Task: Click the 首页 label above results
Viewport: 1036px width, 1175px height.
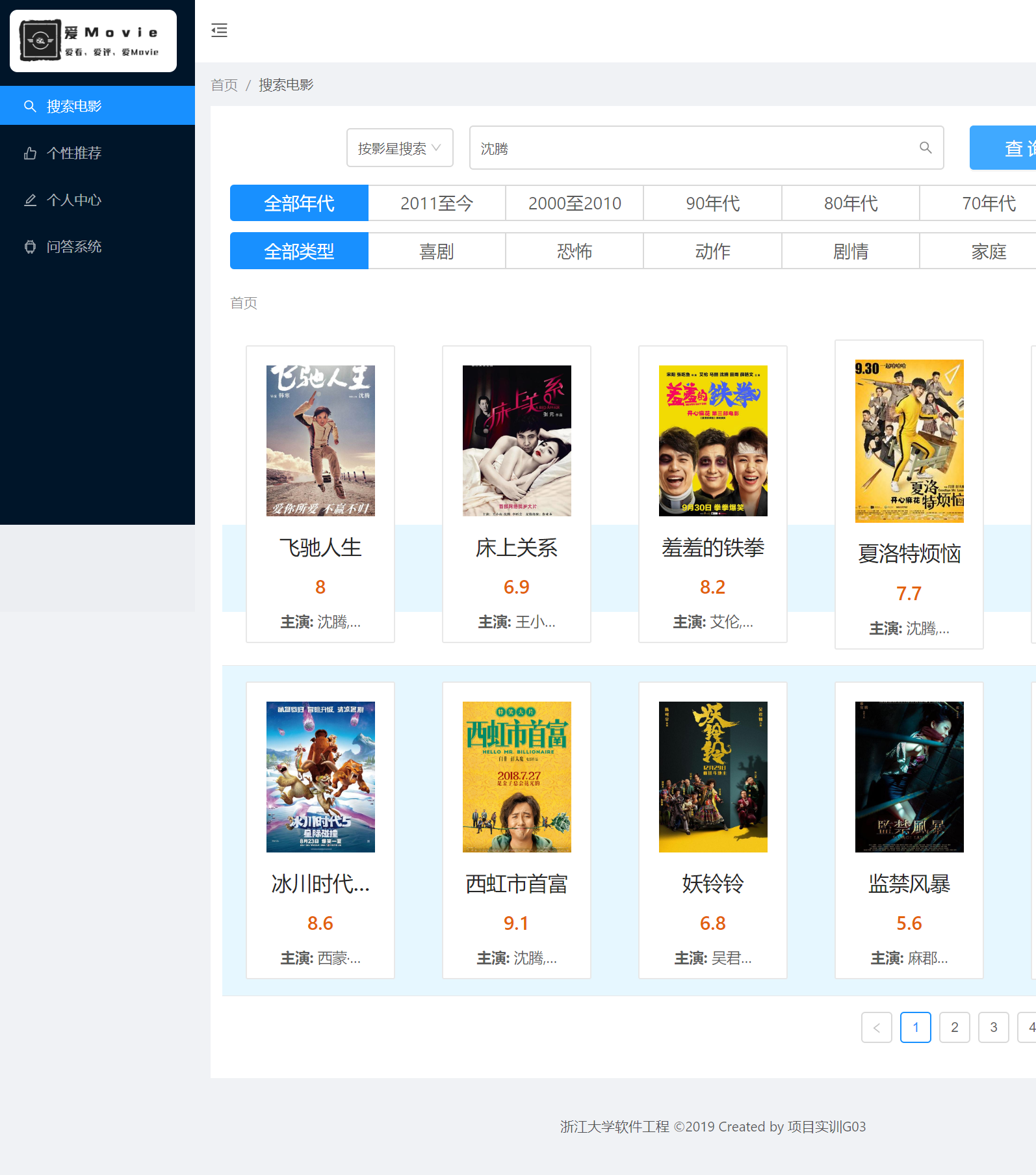Action: pos(244,303)
